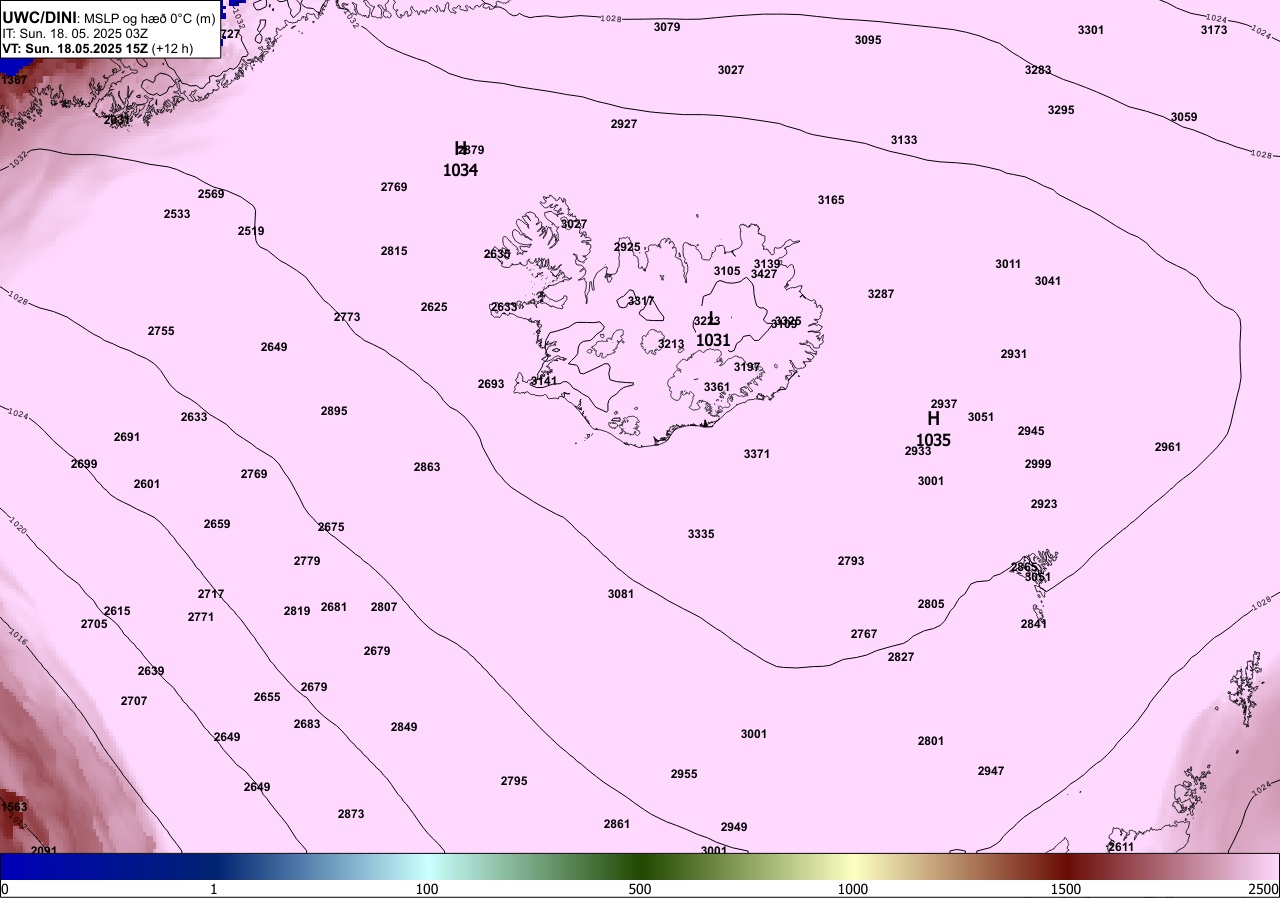Click the height value 2683
The height and width of the screenshot is (898, 1280).
click(307, 724)
